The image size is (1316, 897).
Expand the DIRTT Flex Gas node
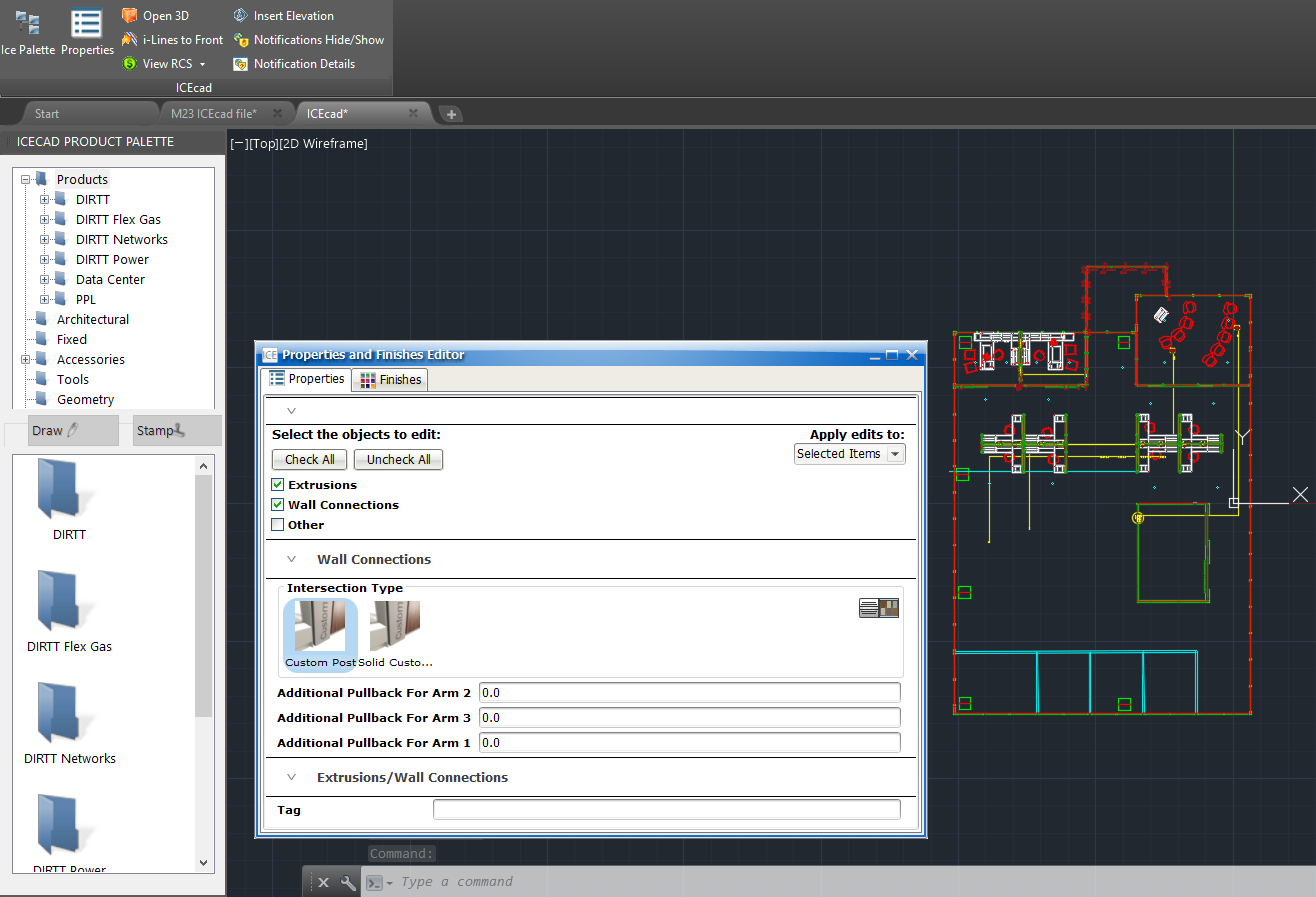click(x=45, y=220)
